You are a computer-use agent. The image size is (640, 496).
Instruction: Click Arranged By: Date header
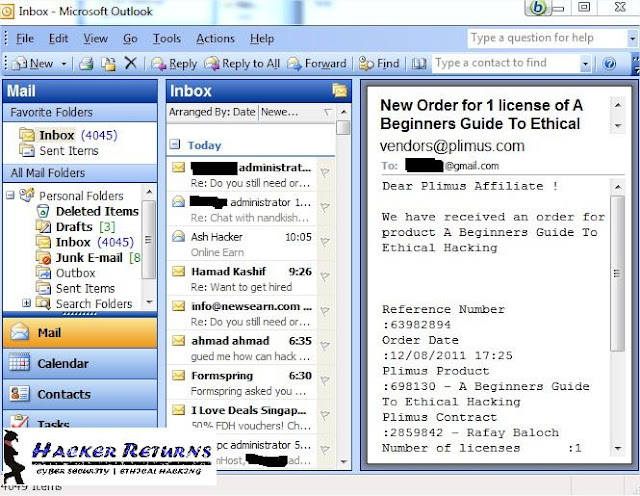(x=212, y=112)
